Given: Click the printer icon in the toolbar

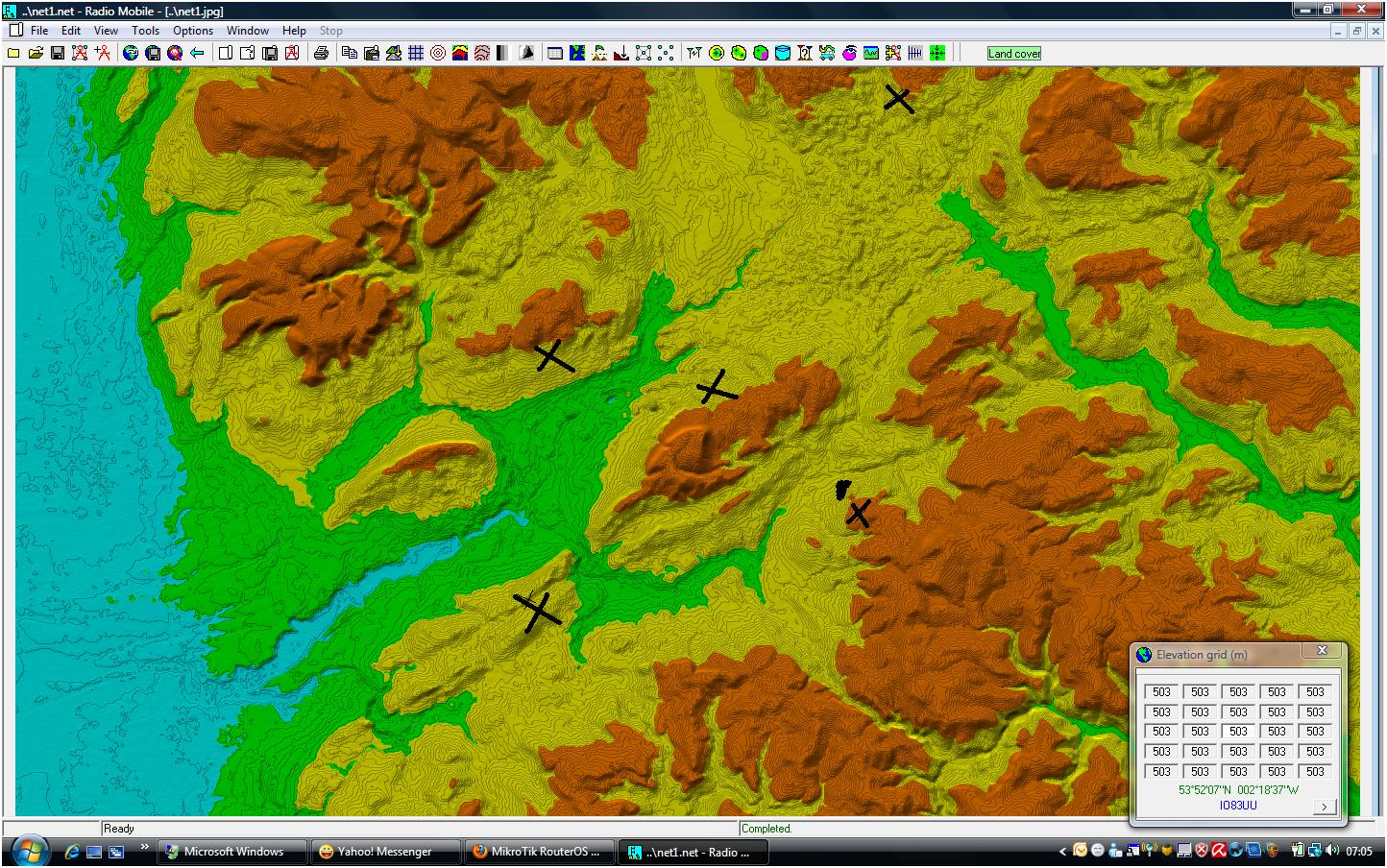Looking at the screenshot, I should click(x=321, y=54).
